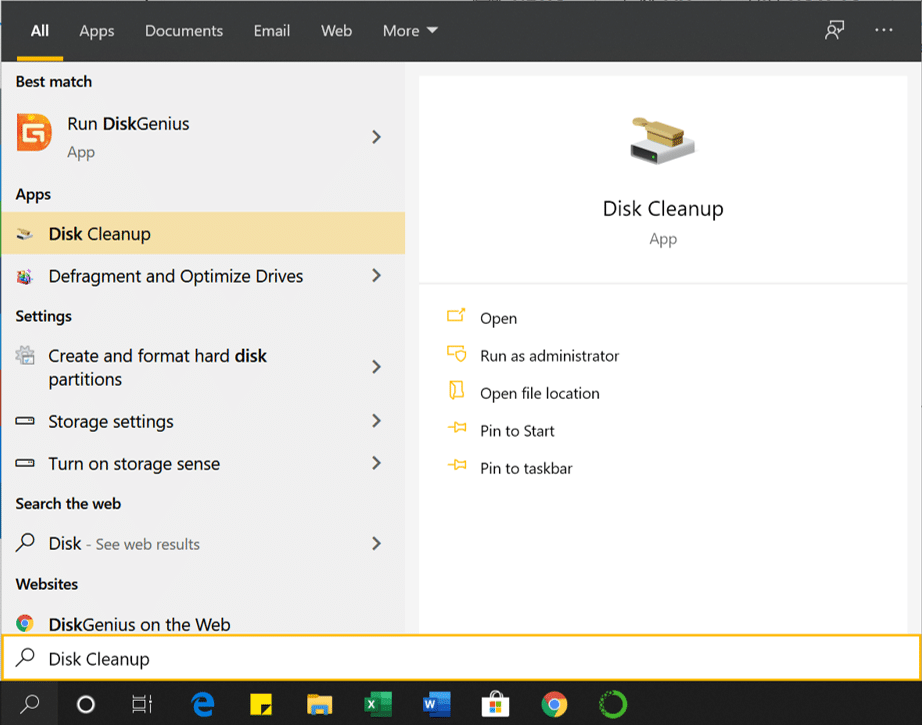
Task: Choose Open file location
Action: pyautogui.click(x=539, y=393)
